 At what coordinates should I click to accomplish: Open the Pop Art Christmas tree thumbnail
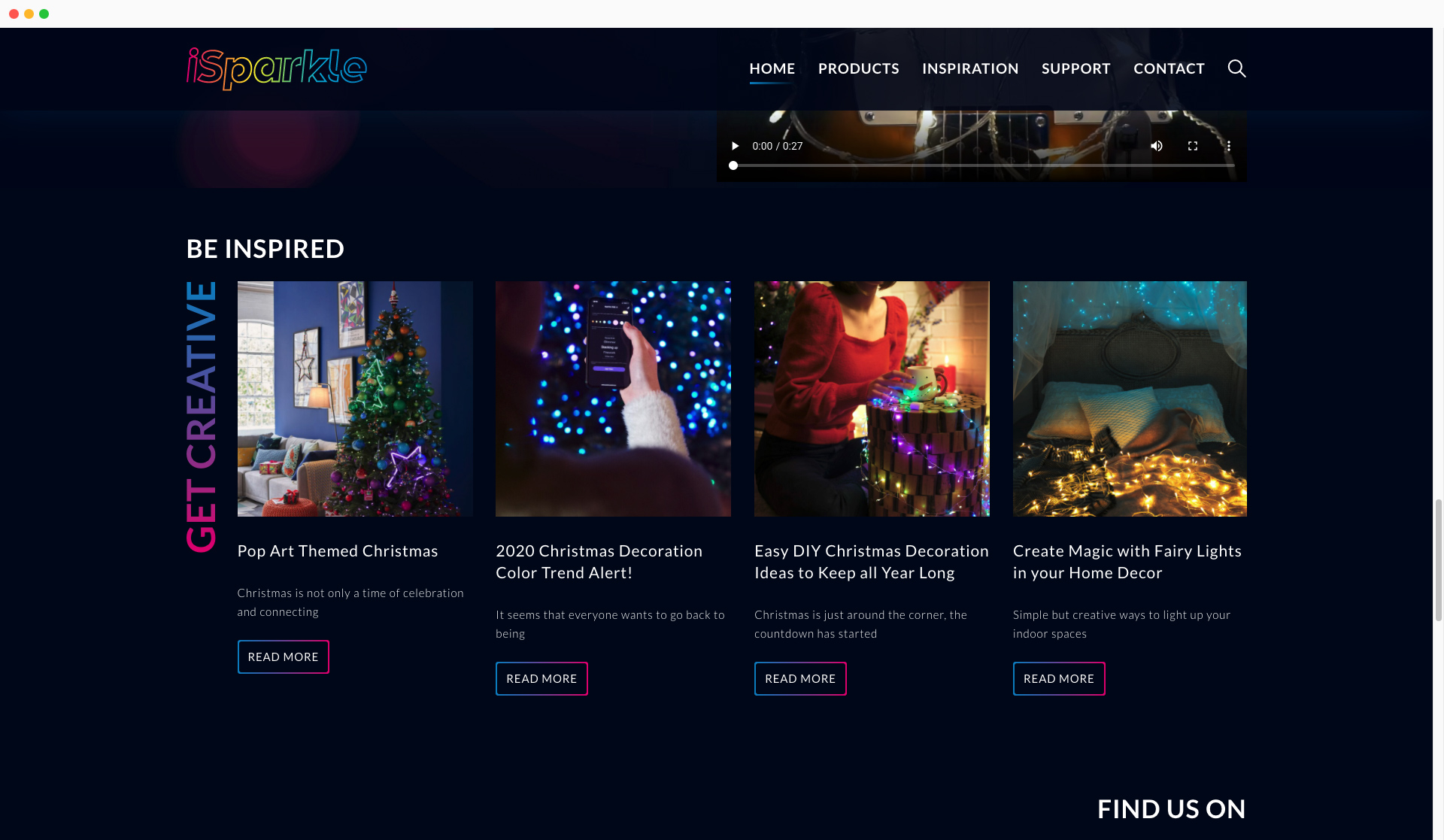click(x=355, y=399)
